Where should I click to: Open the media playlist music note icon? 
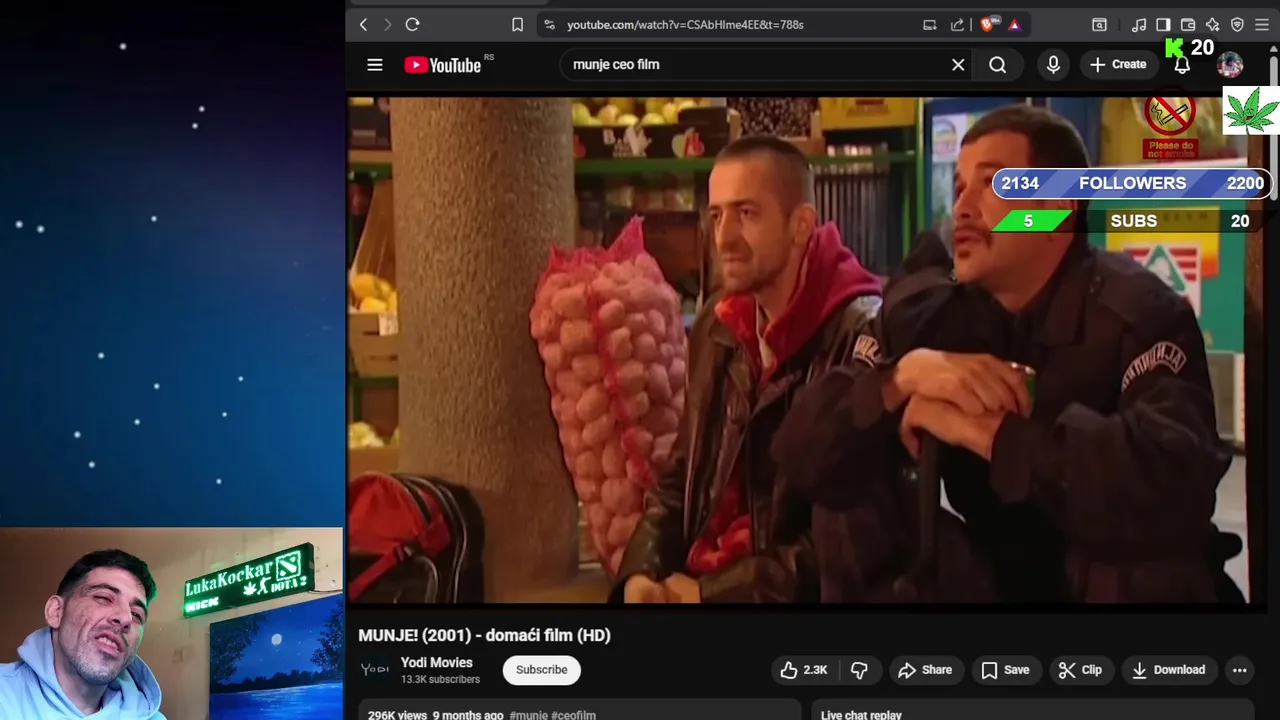(x=1139, y=25)
